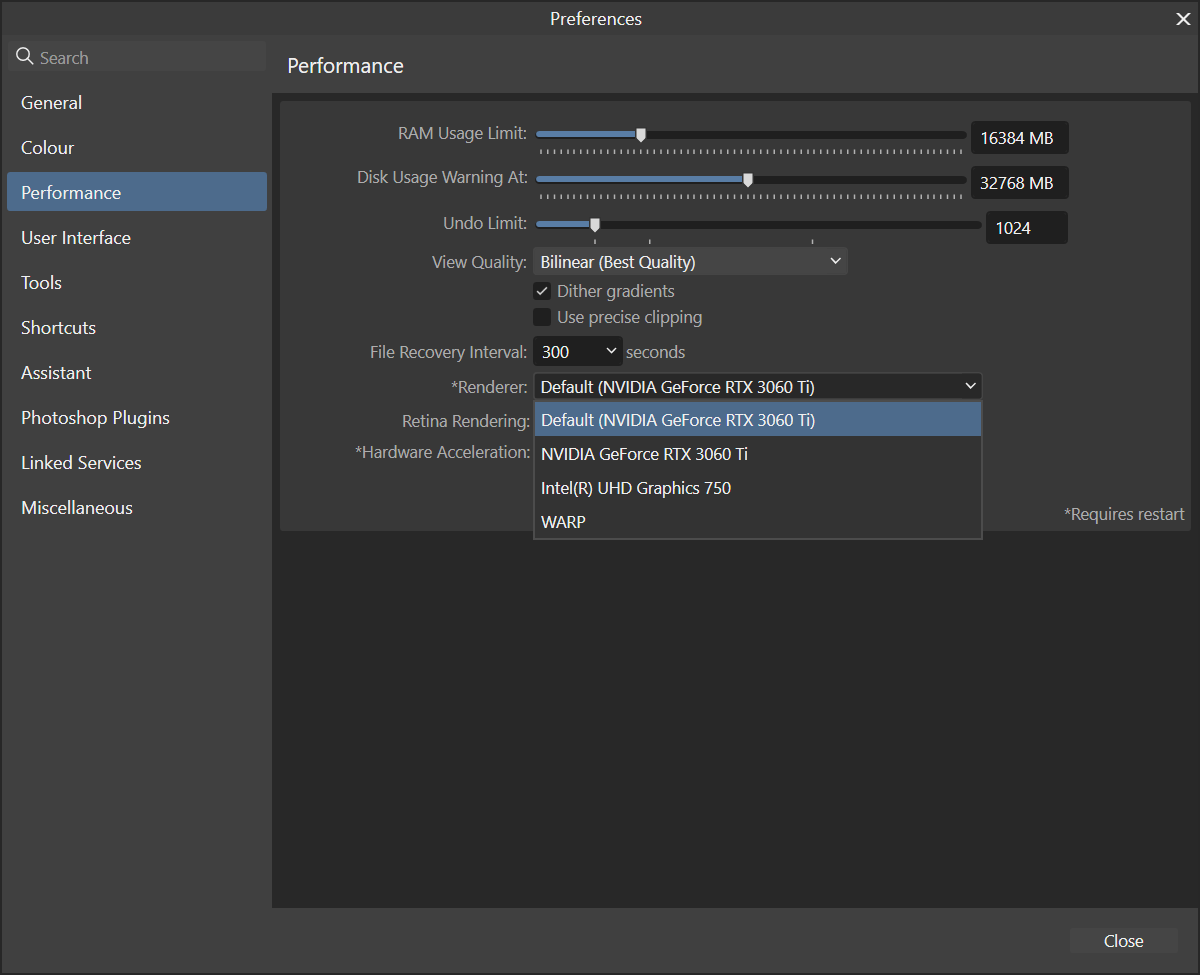The width and height of the screenshot is (1200, 975).
Task: Click the Close button
Action: [1123, 941]
